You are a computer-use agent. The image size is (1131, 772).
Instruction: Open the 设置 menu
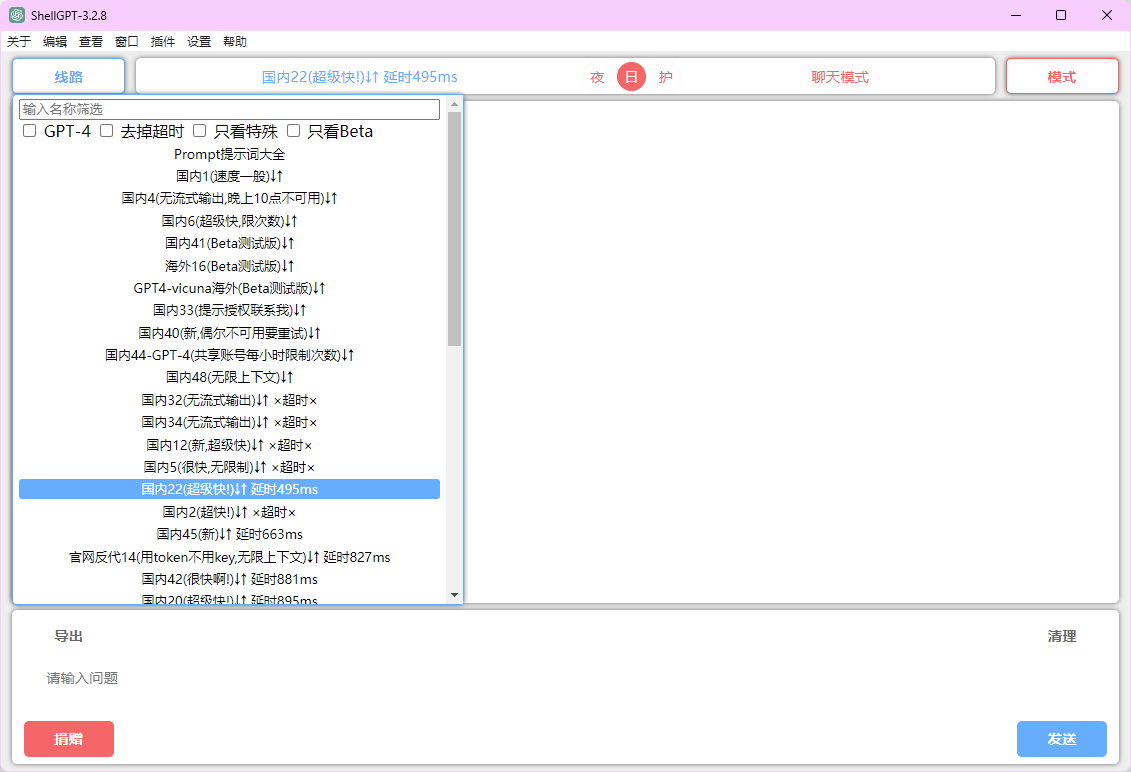point(199,42)
